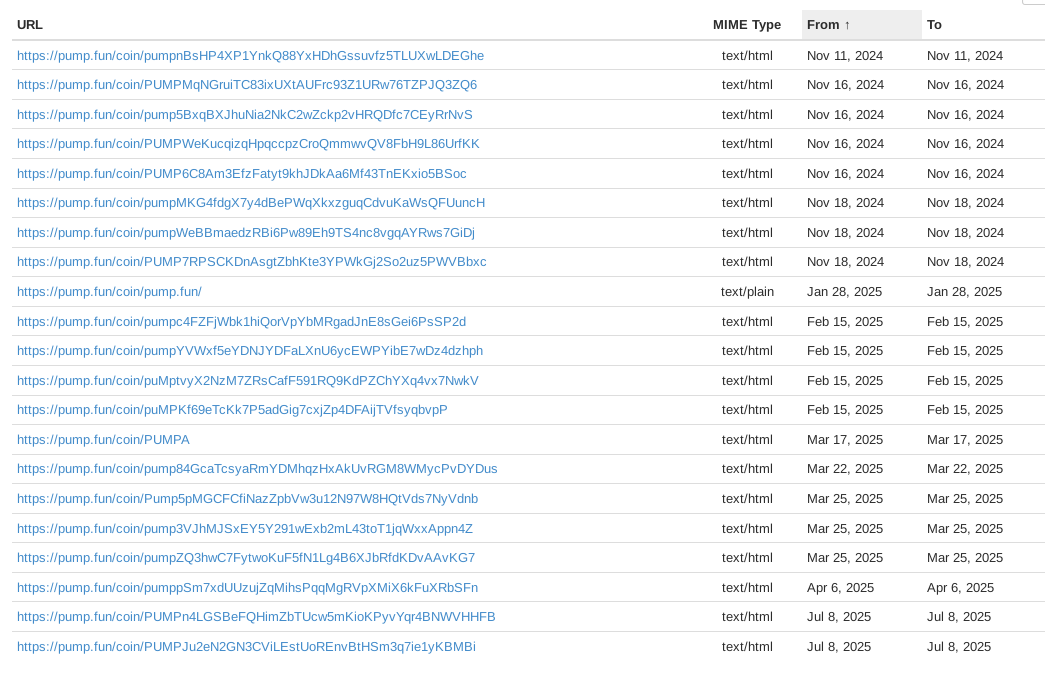Open the PUMPJu2eN2GN3CViLEstUoR coin link

(247, 647)
